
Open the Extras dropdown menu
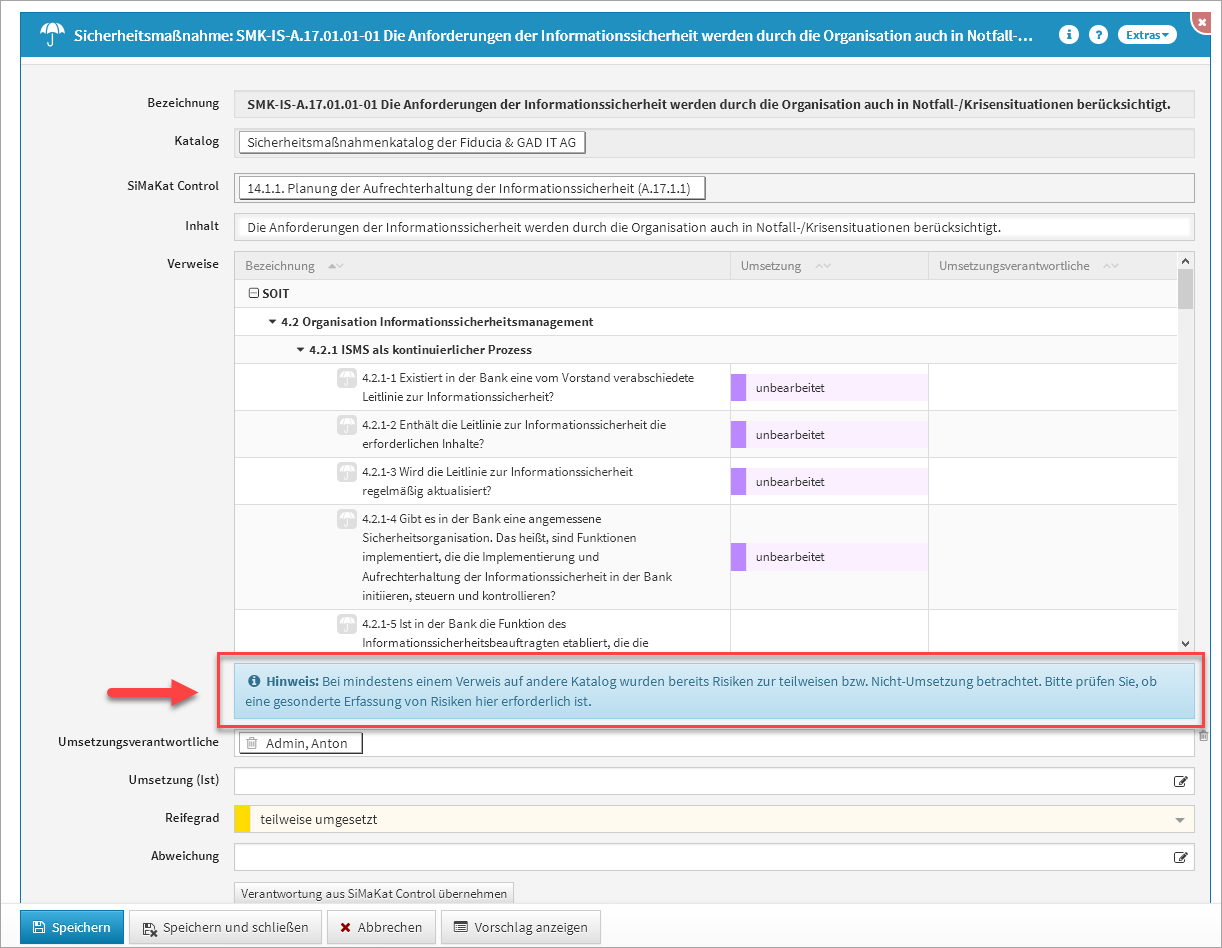pyautogui.click(x=1146, y=35)
